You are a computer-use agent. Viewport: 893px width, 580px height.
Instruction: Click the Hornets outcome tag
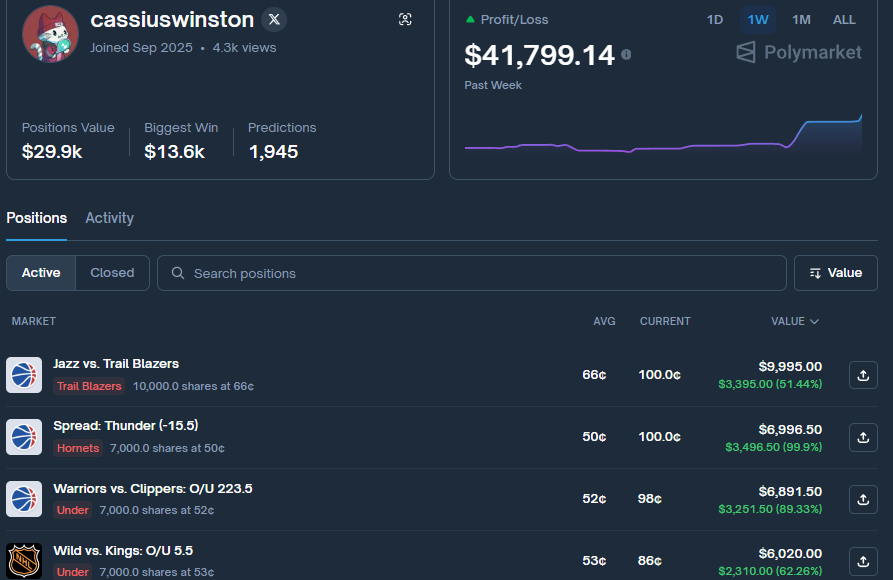78,448
